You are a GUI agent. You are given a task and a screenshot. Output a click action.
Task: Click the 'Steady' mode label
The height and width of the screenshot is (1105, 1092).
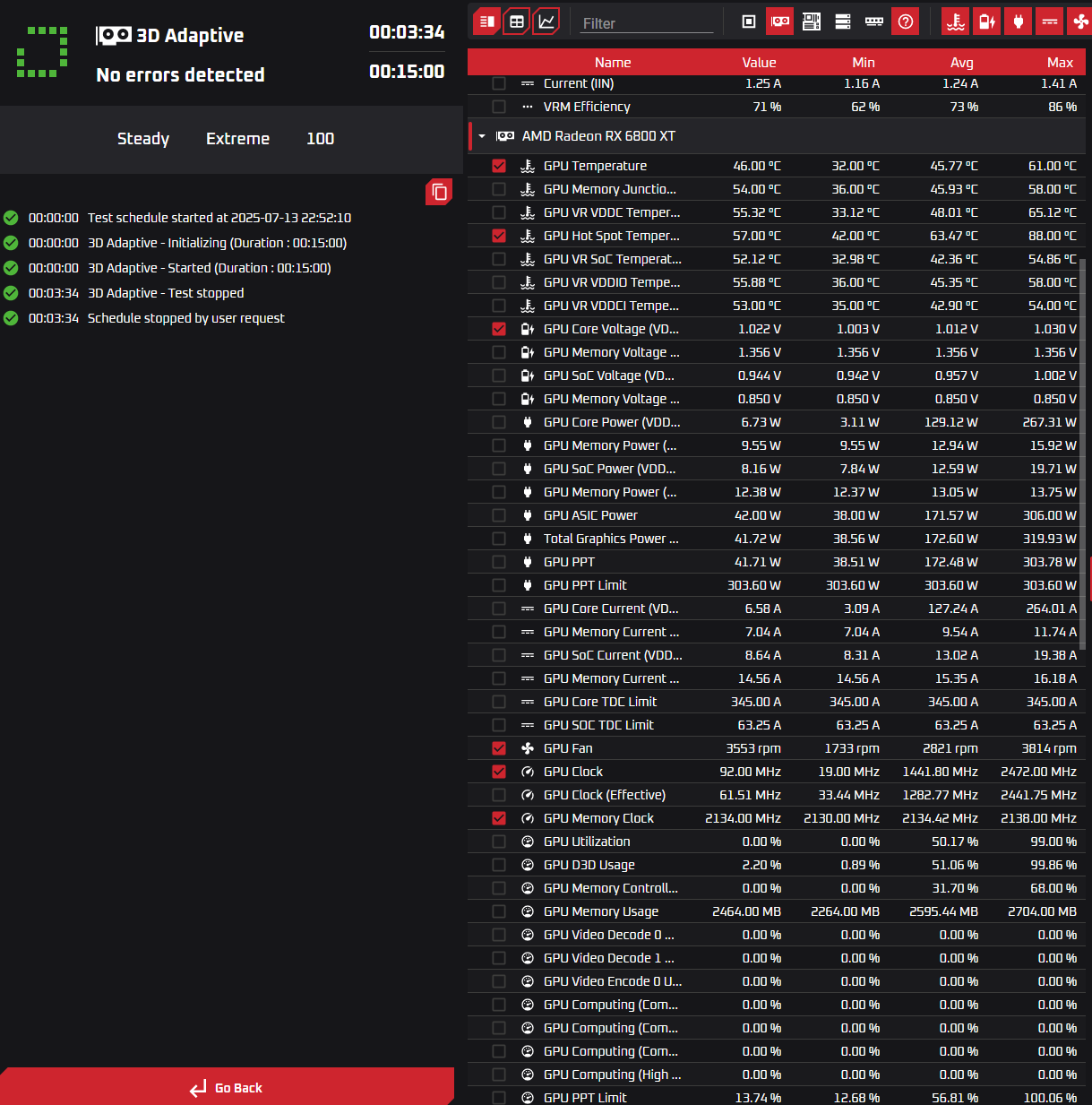coord(143,139)
